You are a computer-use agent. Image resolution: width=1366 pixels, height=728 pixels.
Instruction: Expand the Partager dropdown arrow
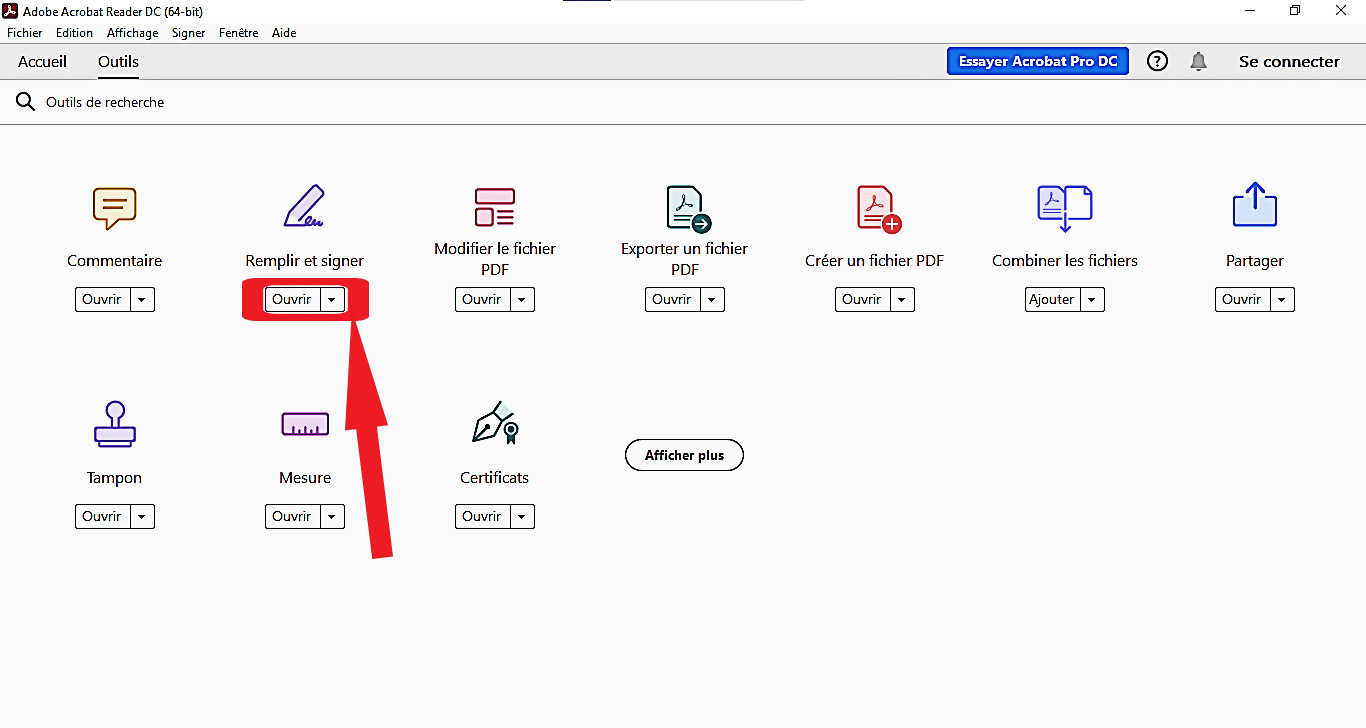click(1282, 299)
